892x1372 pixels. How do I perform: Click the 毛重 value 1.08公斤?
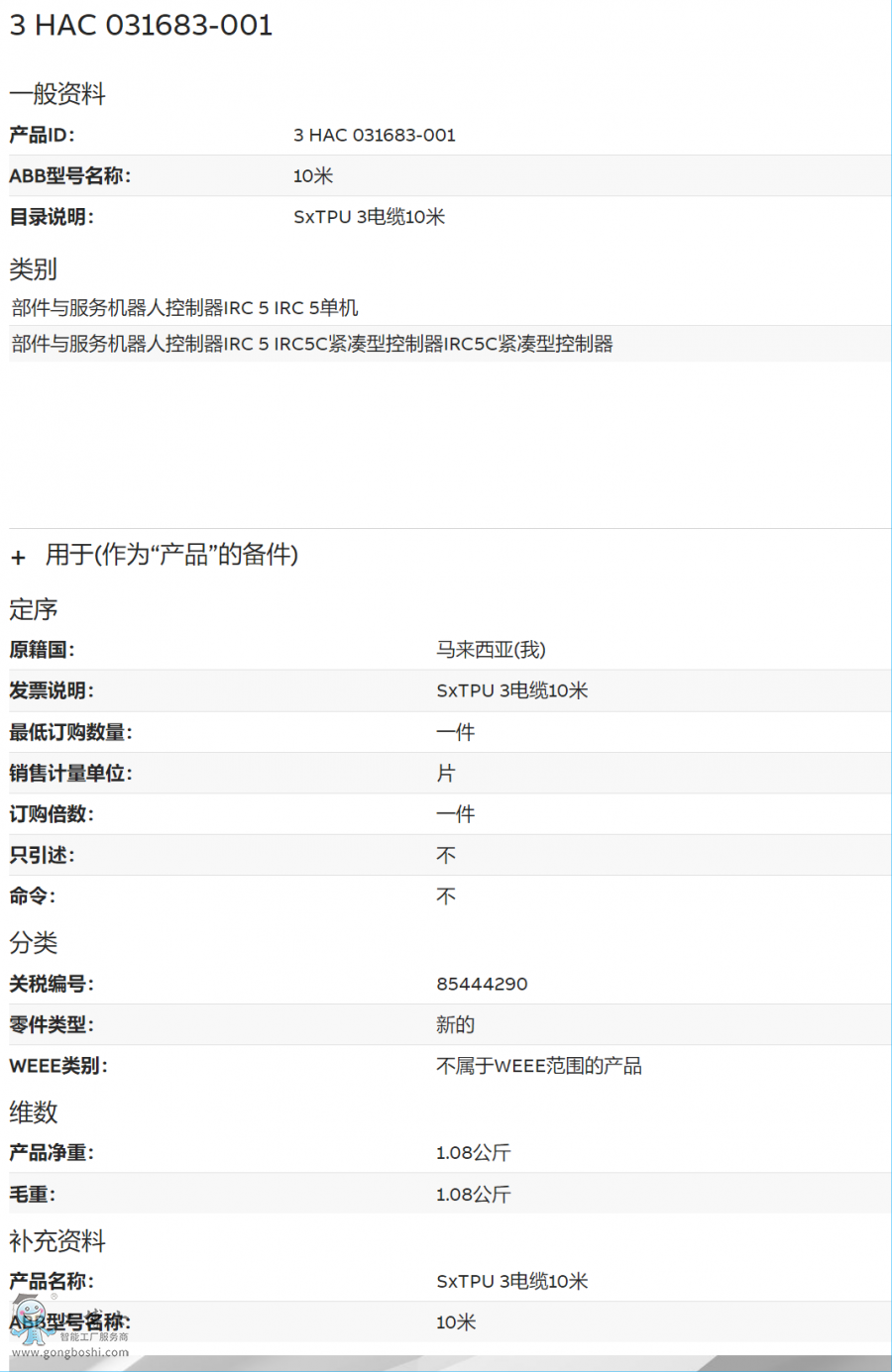[474, 1195]
